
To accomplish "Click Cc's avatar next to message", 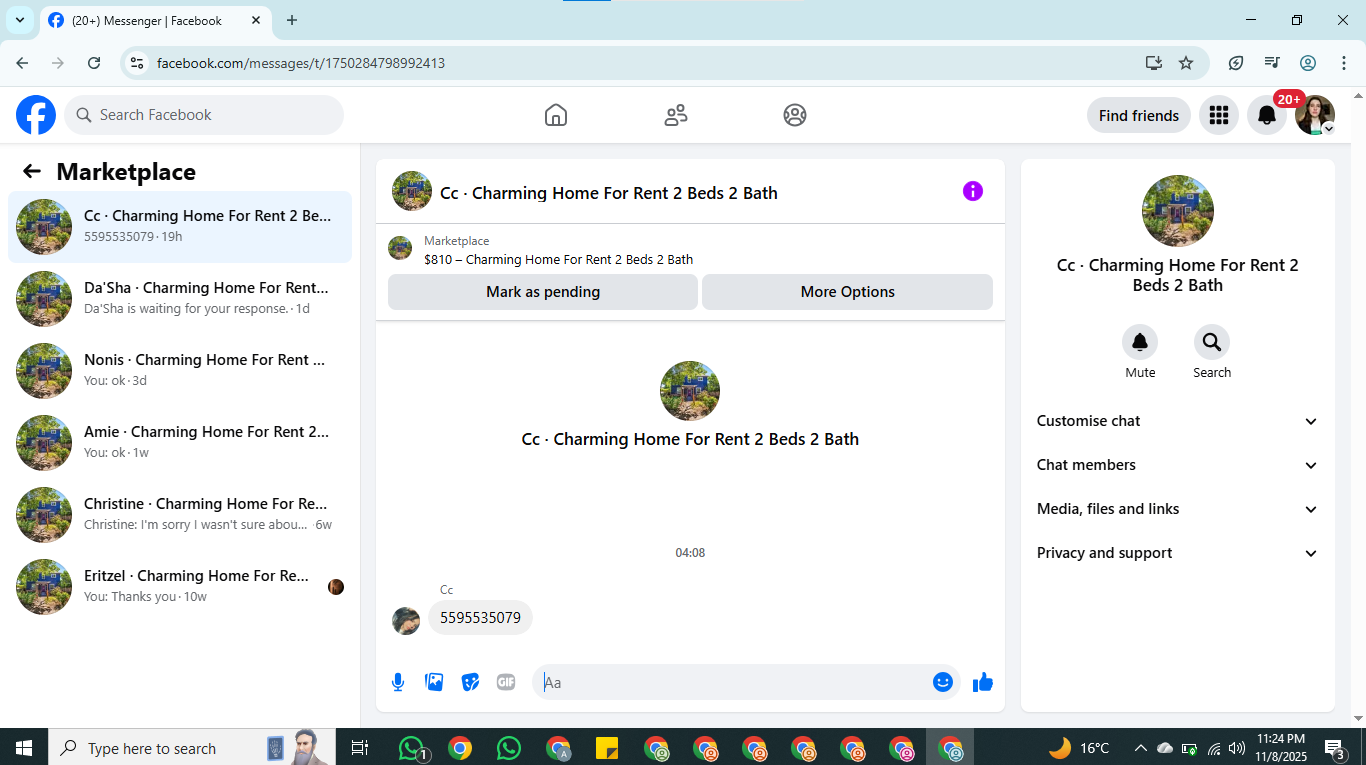I will [x=406, y=621].
